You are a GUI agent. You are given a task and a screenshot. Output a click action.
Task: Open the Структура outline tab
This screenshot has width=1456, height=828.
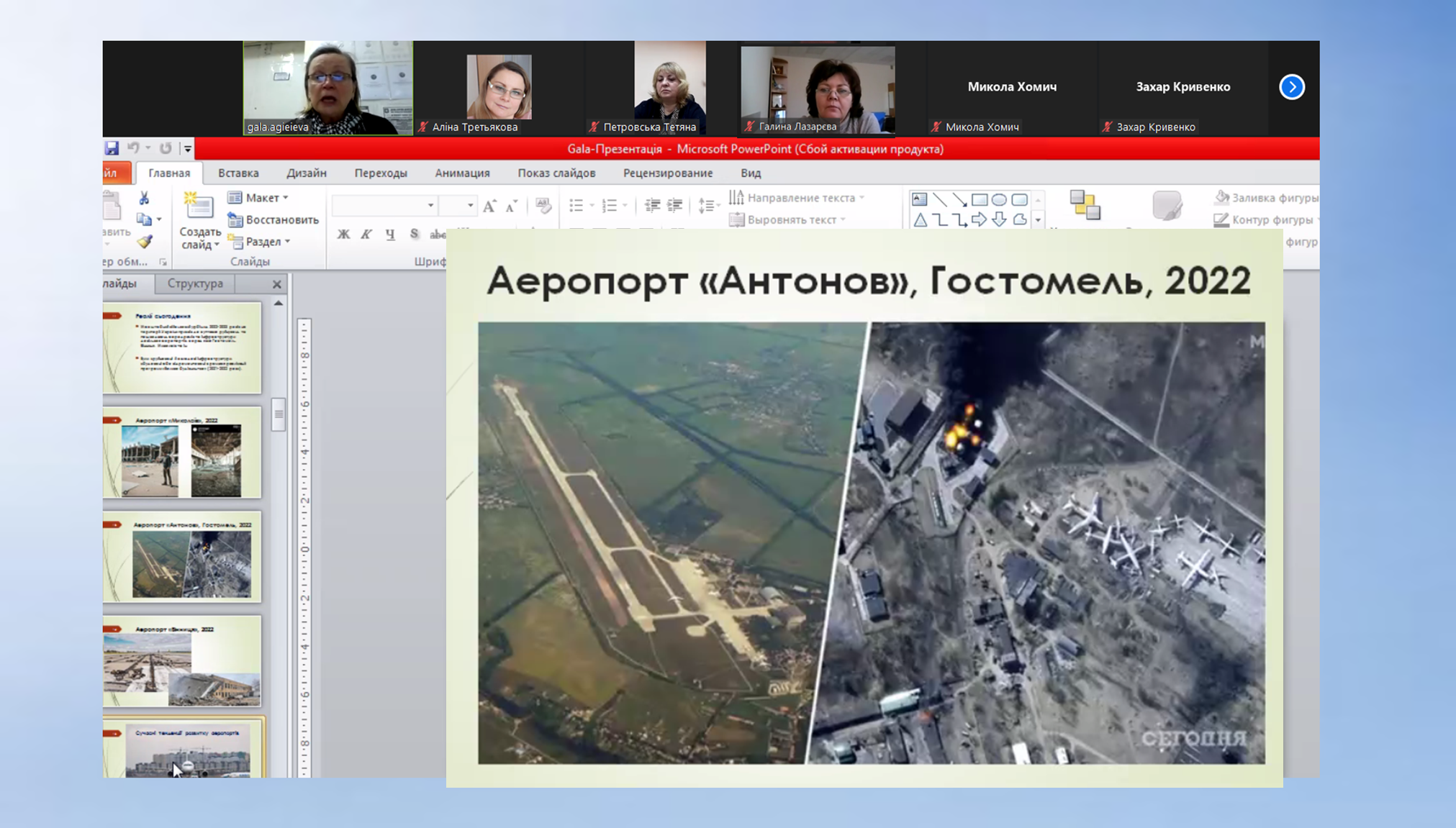[195, 283]
